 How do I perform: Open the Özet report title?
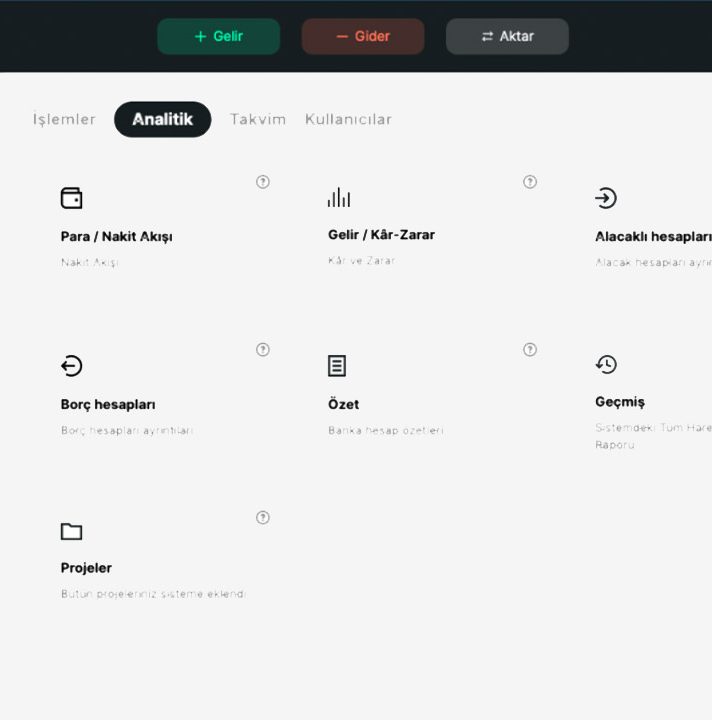tap(343, 404)
